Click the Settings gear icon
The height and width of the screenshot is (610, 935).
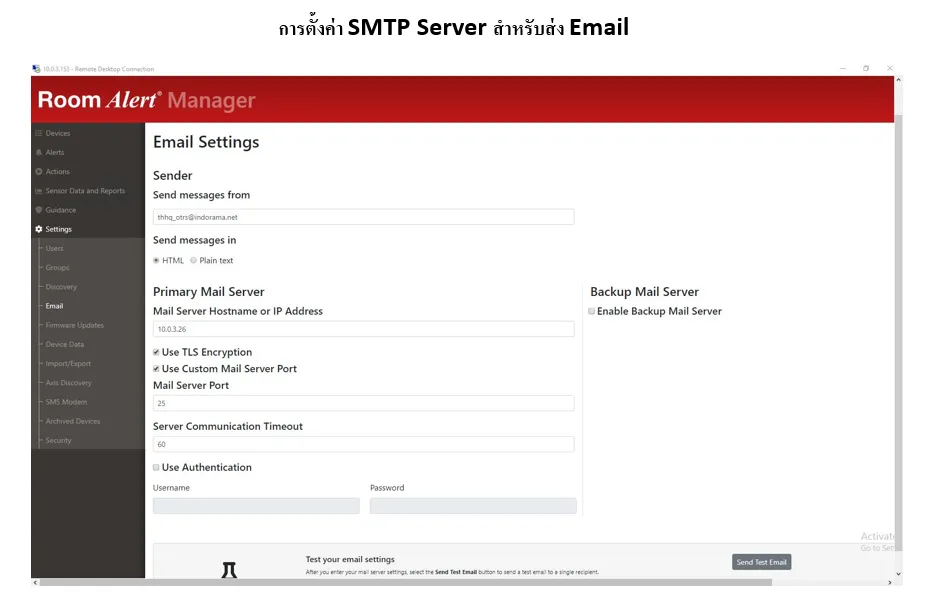39,229
